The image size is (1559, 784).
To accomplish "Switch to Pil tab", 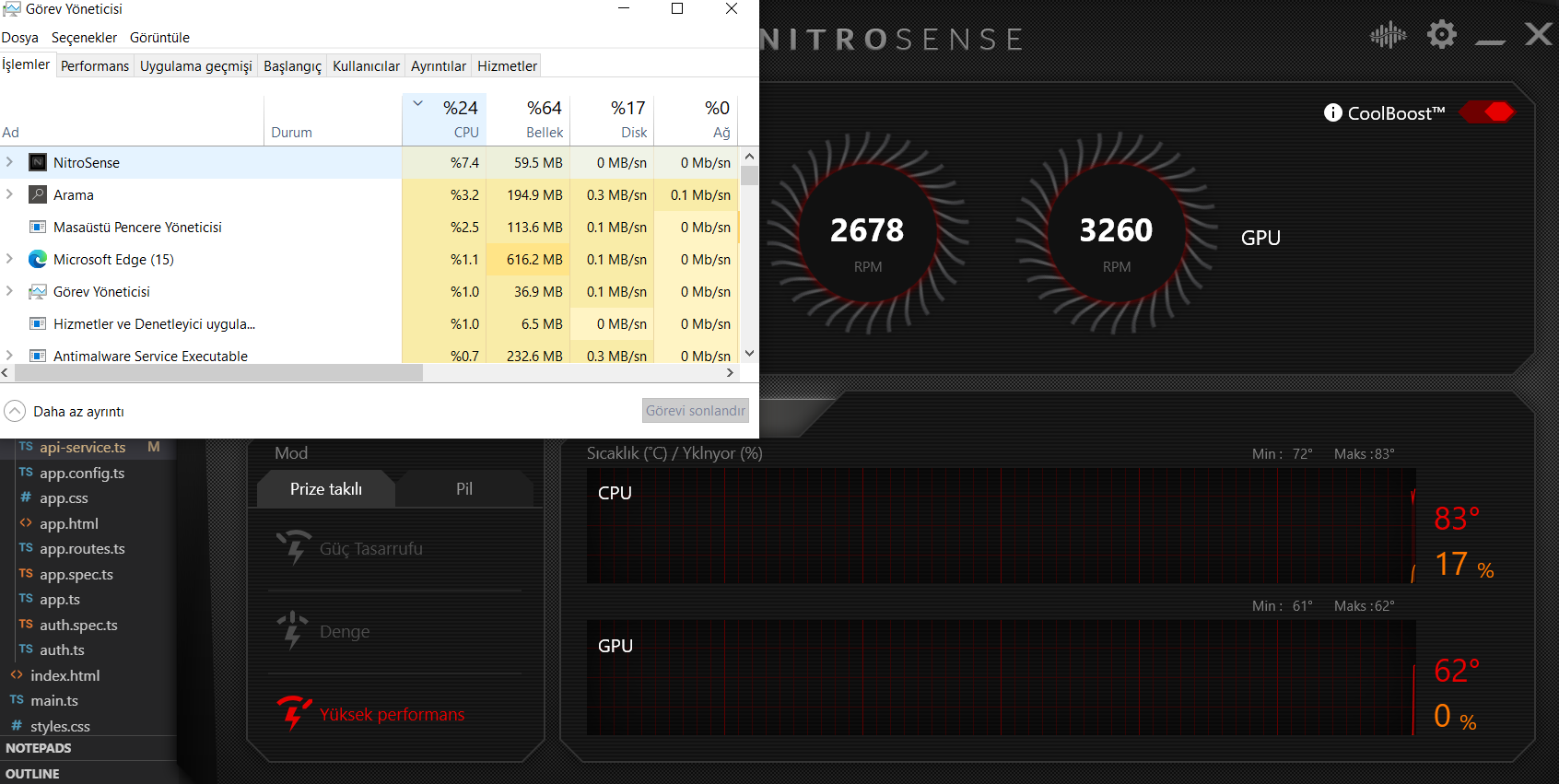I will pyautogui.click(x=464, y=489).
